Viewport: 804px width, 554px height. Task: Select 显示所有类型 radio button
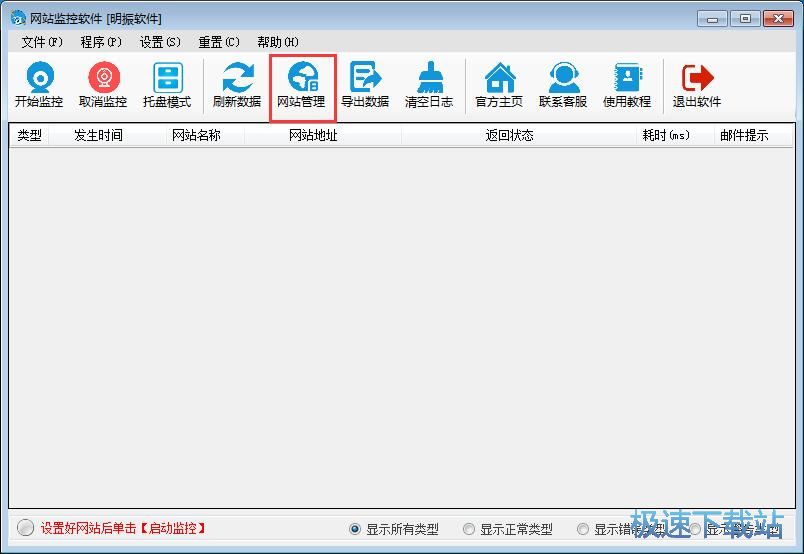(354, 529)
